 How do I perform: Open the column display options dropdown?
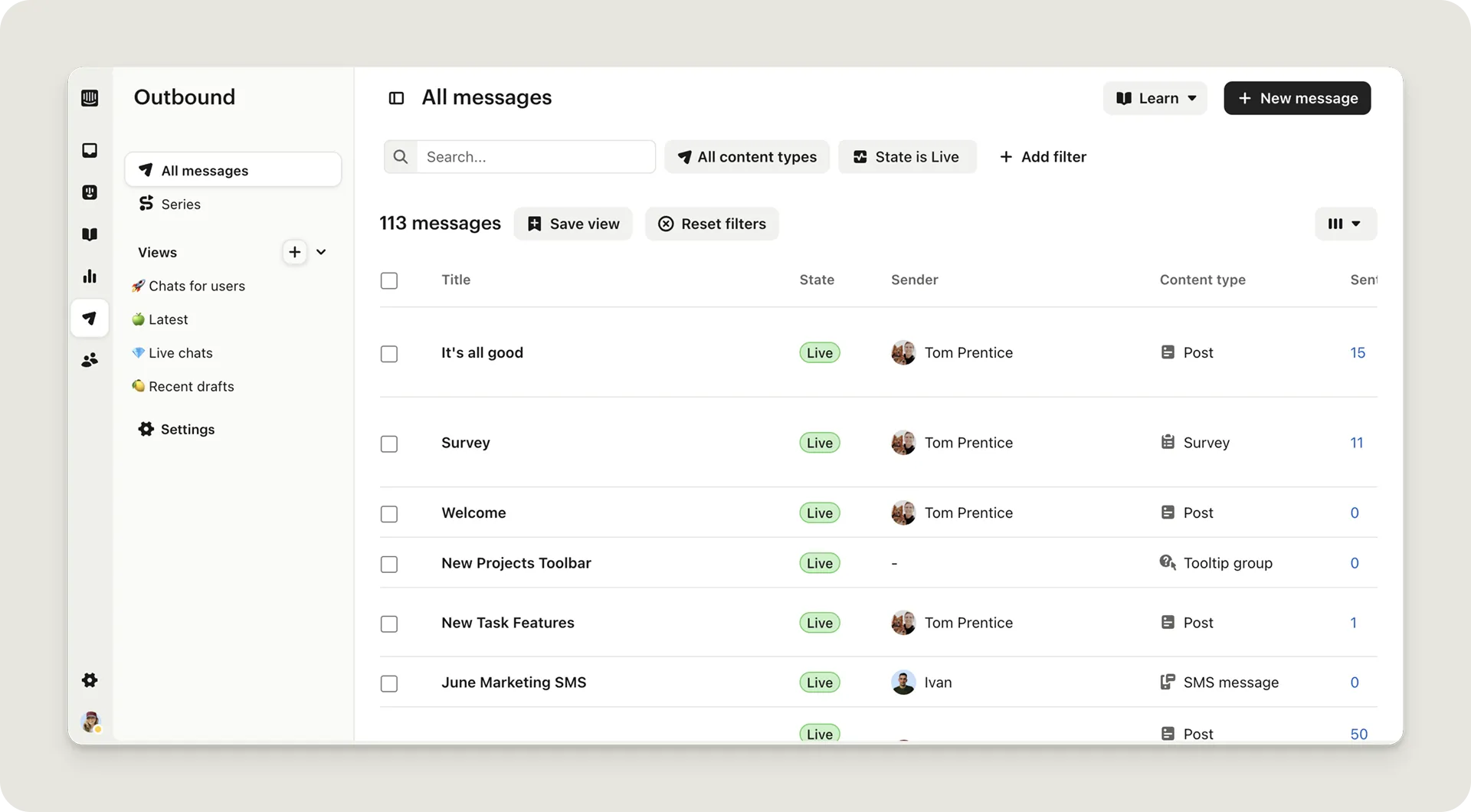(1345, 224)
